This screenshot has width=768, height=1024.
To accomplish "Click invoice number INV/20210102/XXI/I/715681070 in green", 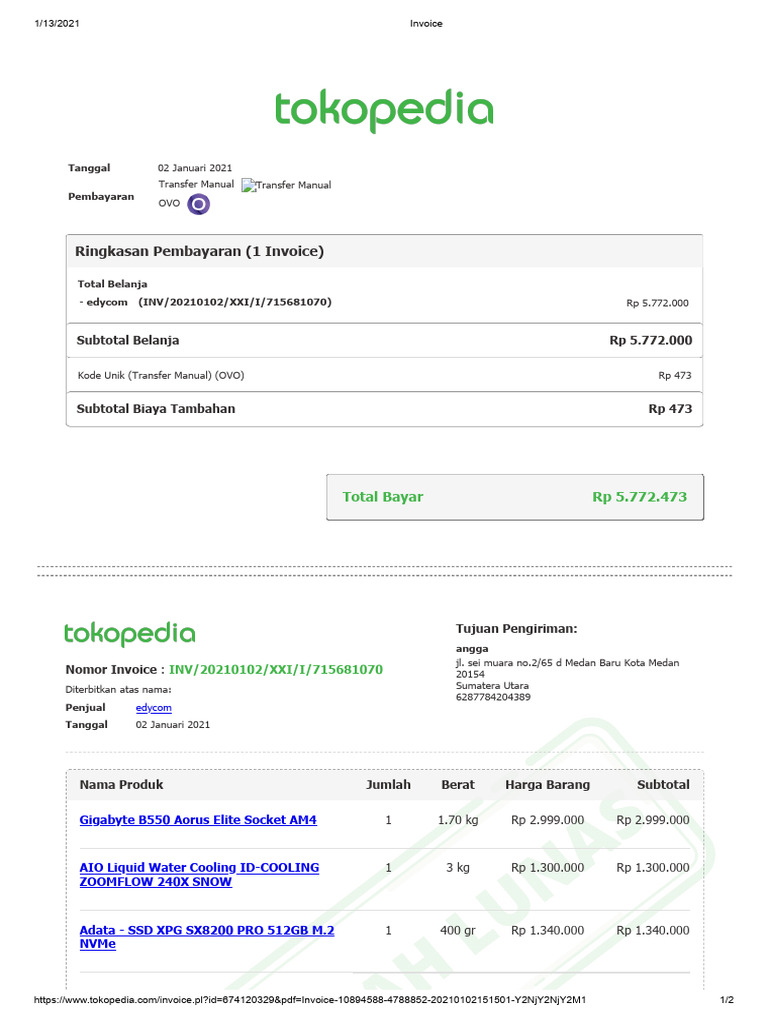I will (x=276, y=669).
